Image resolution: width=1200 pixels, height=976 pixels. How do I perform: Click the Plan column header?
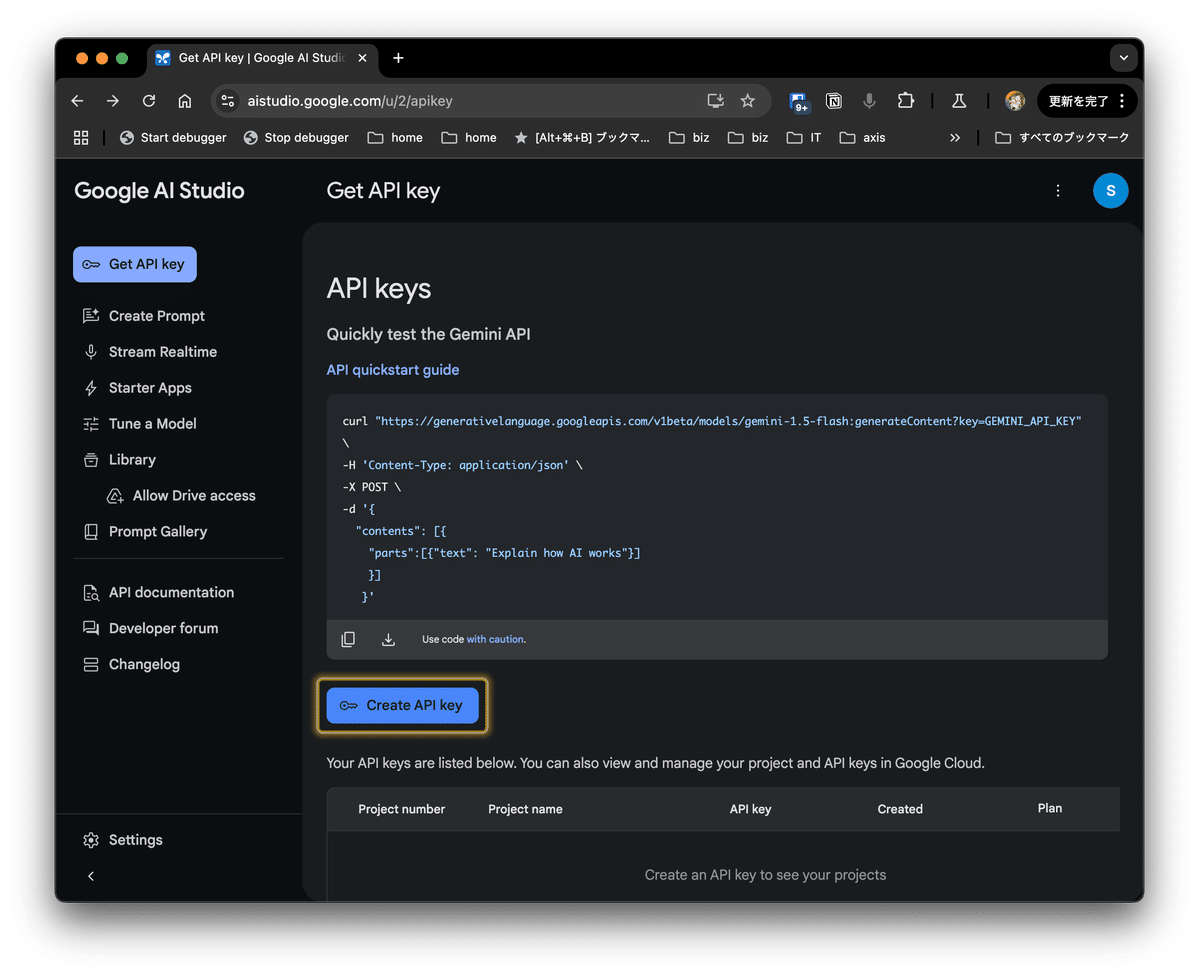click(x=1050, y=808)
